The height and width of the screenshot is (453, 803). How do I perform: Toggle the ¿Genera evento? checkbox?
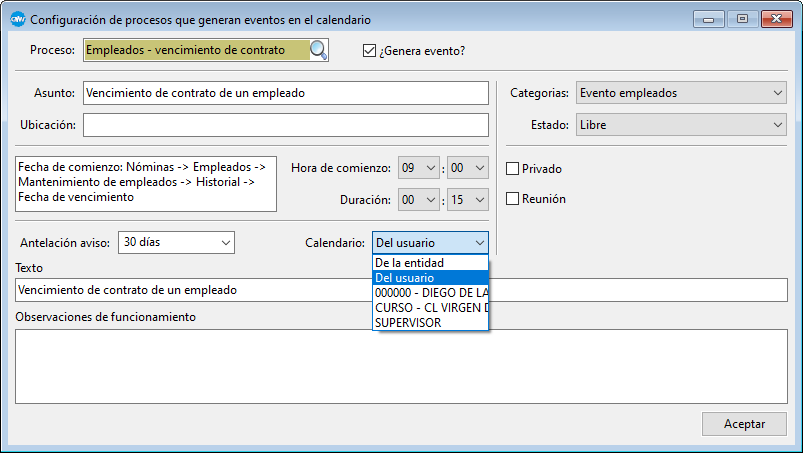click(x=369, y=51)
